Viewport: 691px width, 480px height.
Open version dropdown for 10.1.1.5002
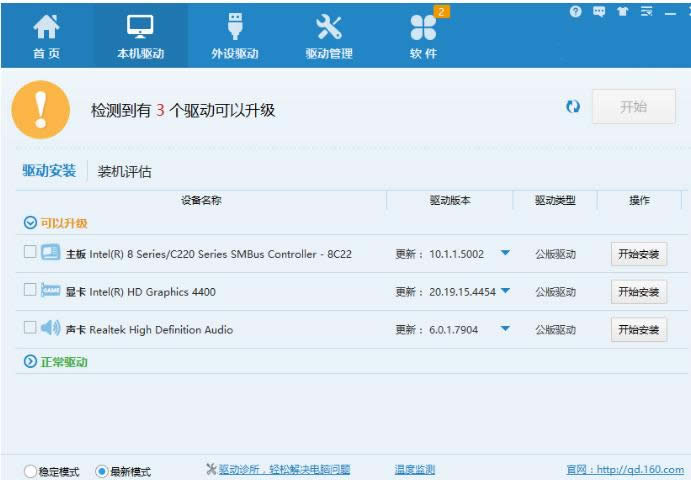tap(505, 253)
